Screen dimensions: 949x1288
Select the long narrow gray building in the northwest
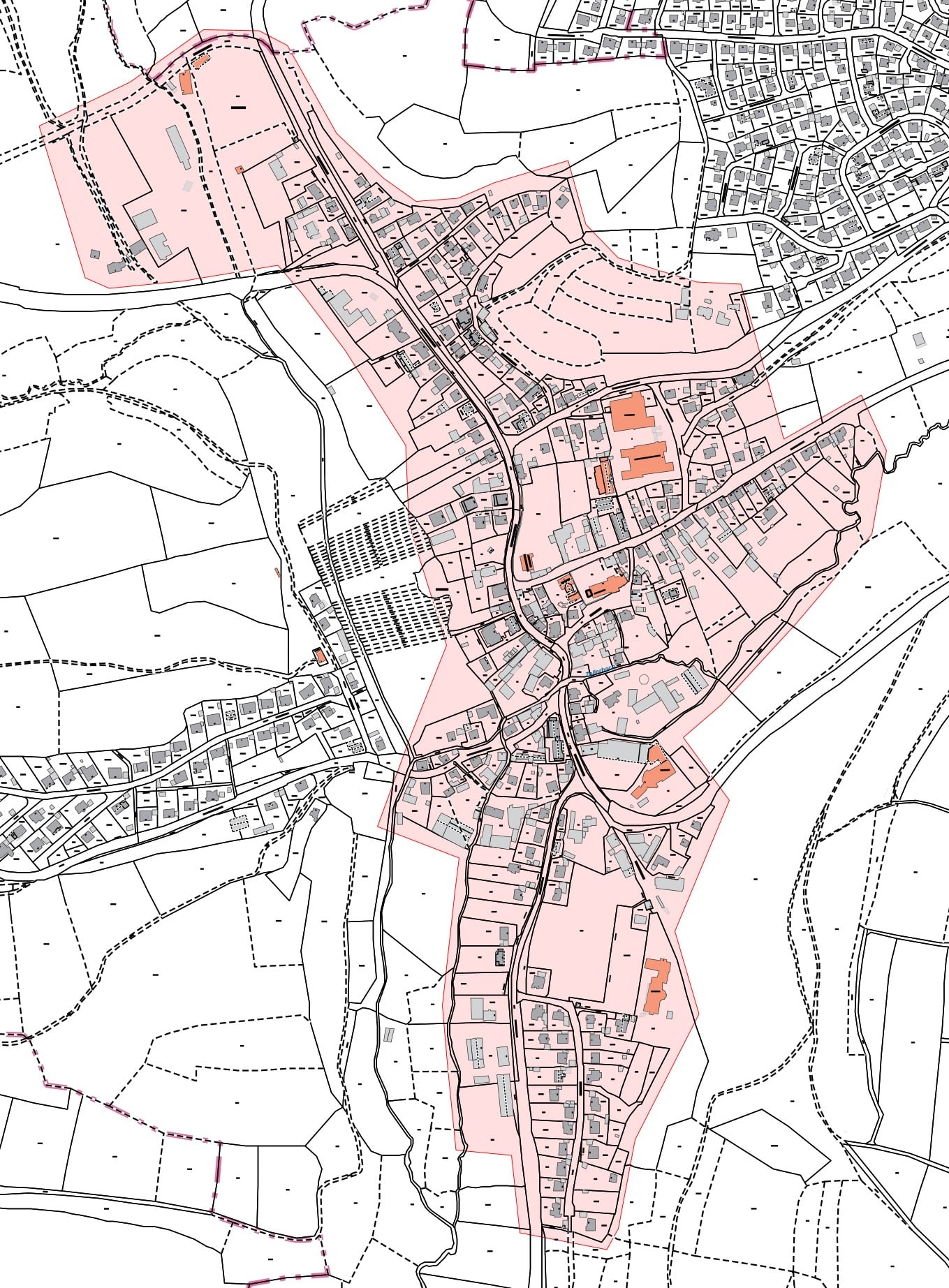177,146
